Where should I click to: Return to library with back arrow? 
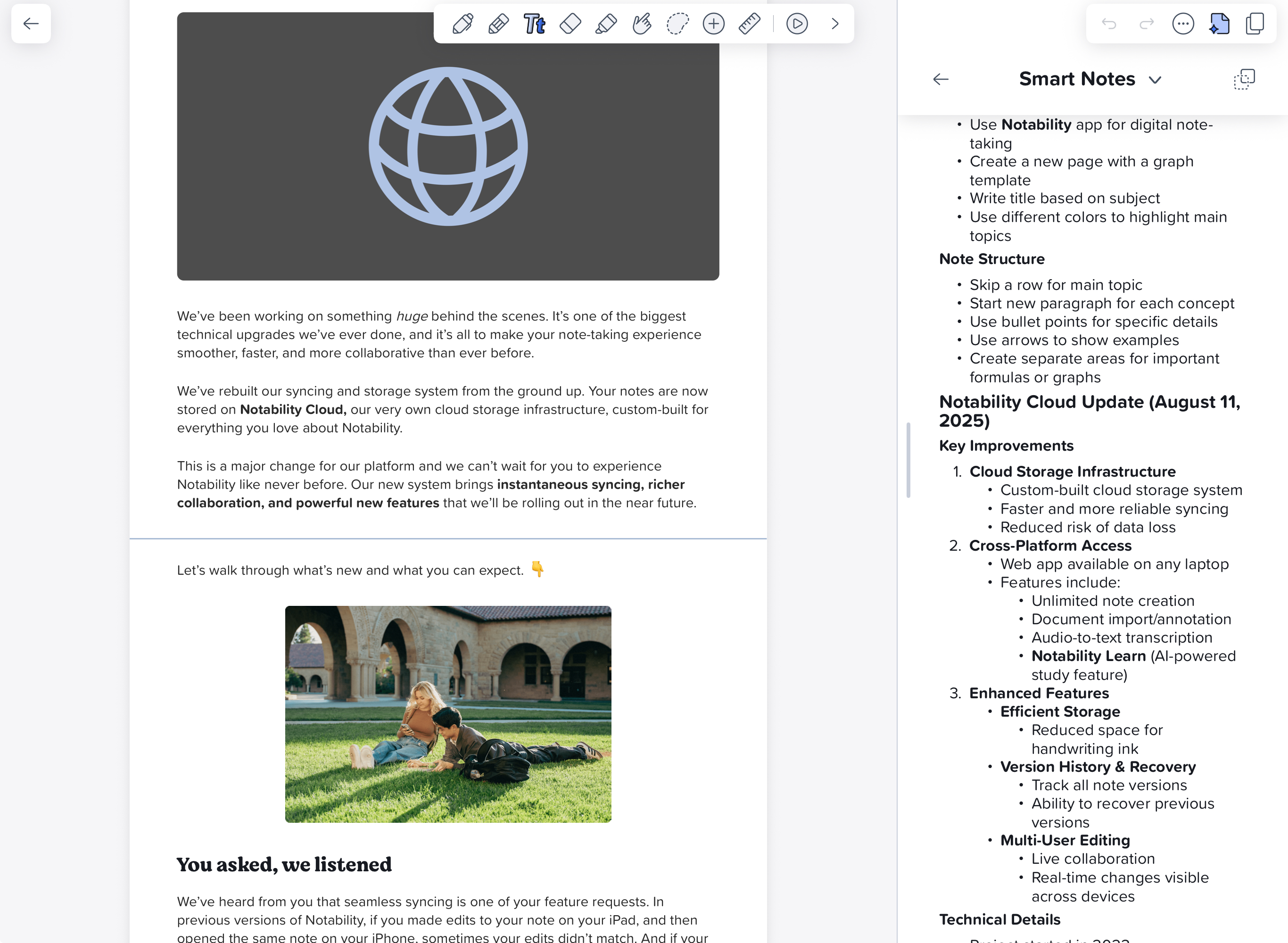click(31, 24)
